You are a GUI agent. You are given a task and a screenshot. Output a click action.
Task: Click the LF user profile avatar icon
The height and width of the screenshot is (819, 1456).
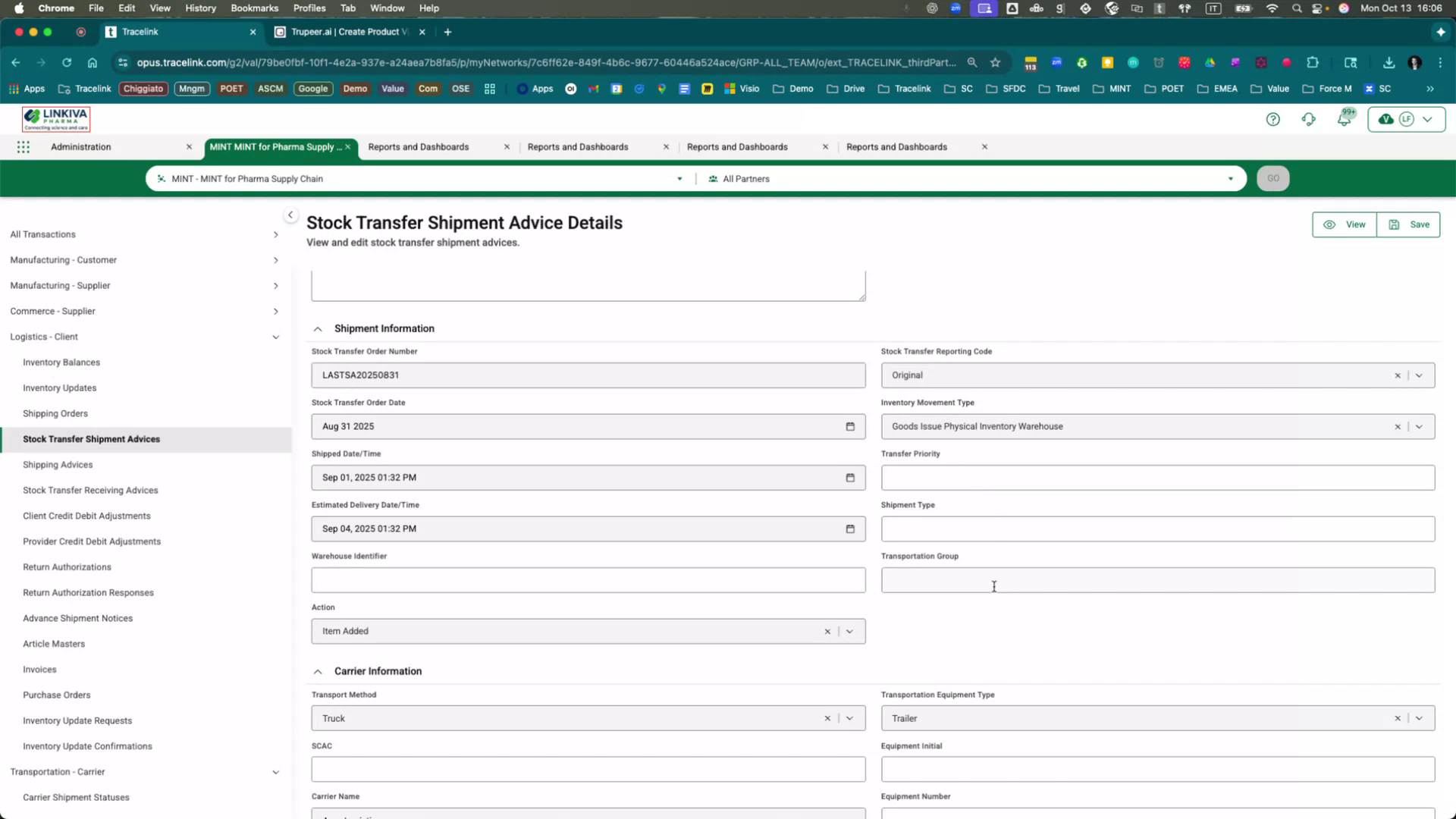[x=1407, y=119]
